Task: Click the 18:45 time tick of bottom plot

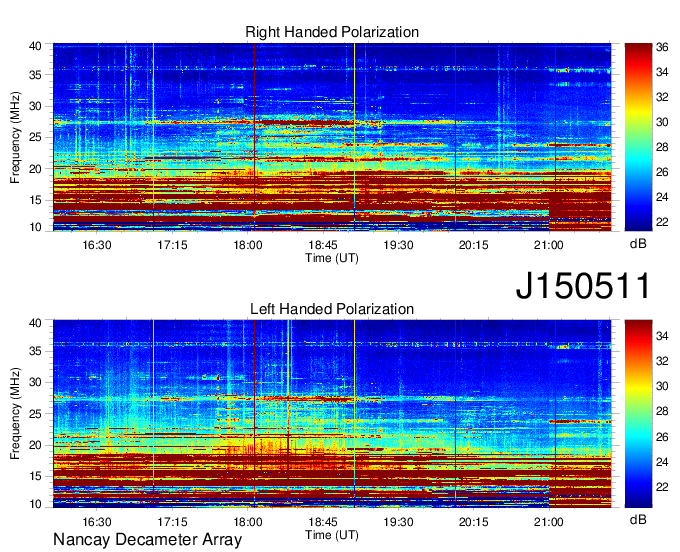Action: pos(323,522)
